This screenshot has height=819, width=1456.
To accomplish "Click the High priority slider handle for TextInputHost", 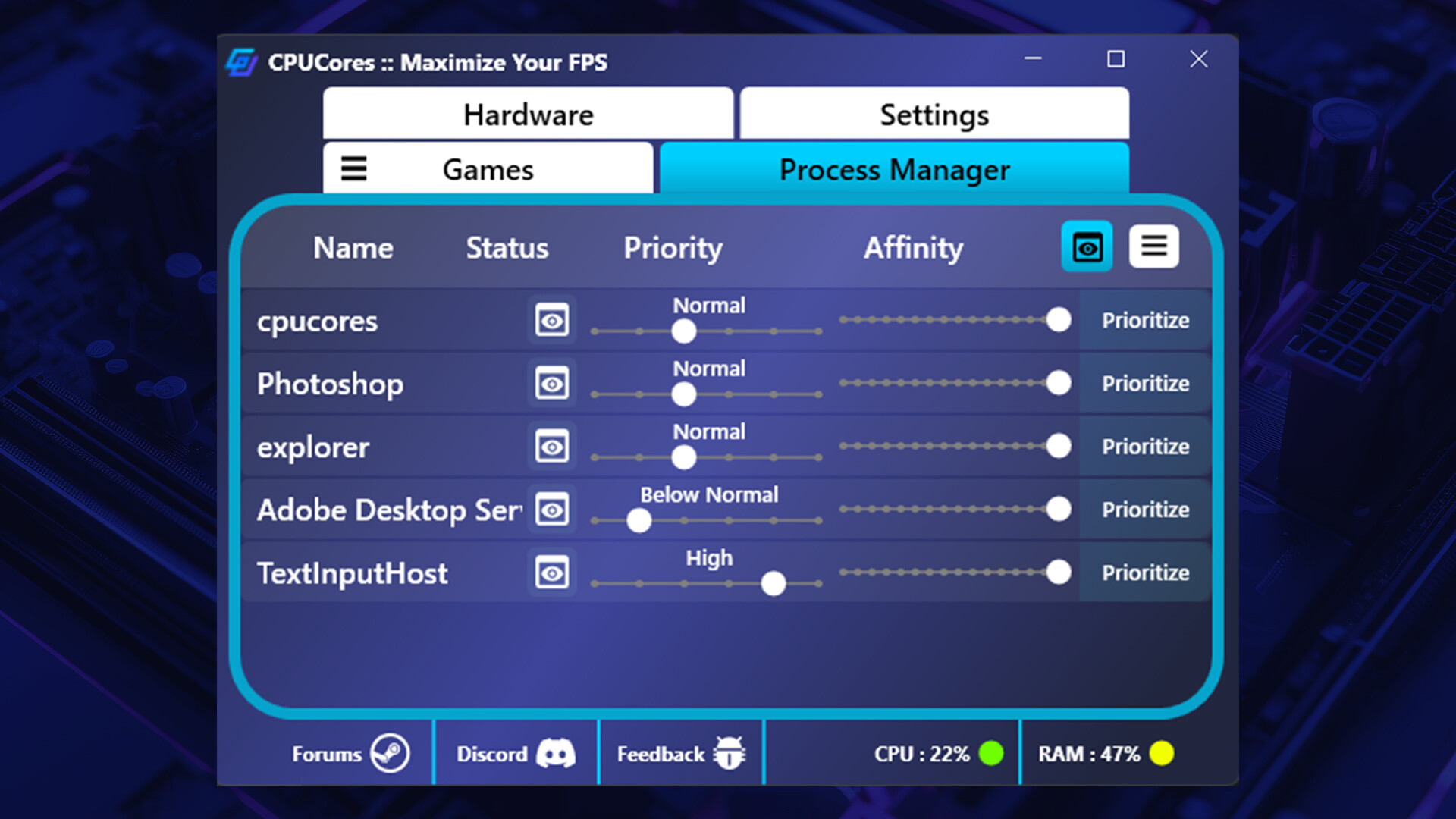I will pyautogui.click(x=773, y=583).
